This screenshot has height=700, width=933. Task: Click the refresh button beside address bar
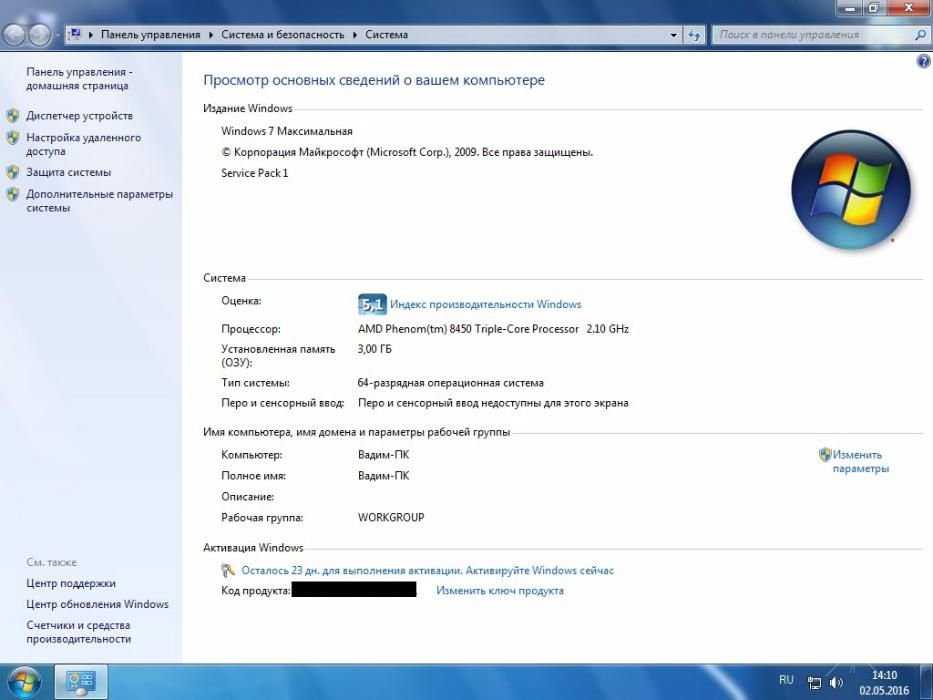pos(694,35)
